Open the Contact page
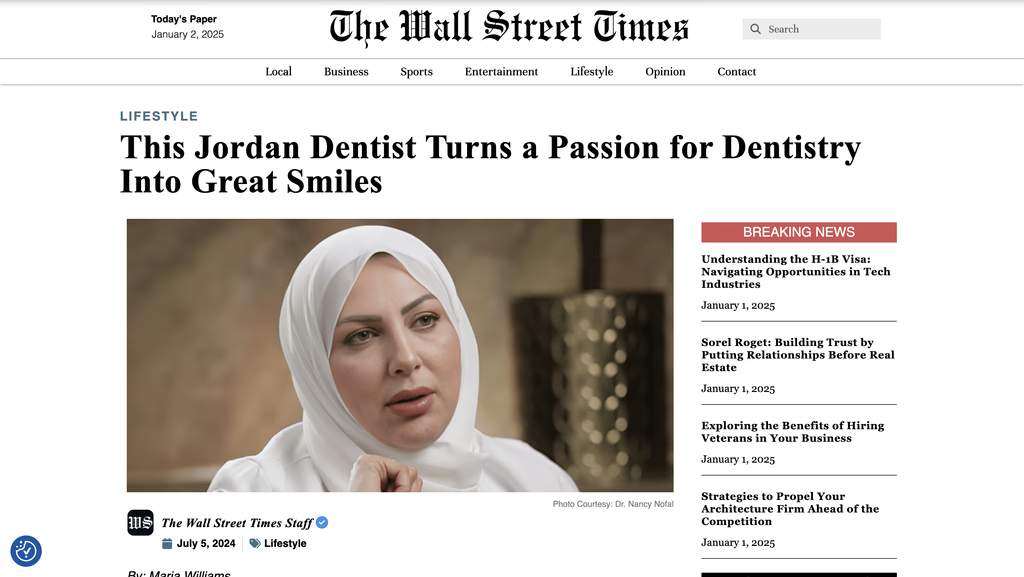This screenshot has width=1024, height=577. click(x=737, y=72)
